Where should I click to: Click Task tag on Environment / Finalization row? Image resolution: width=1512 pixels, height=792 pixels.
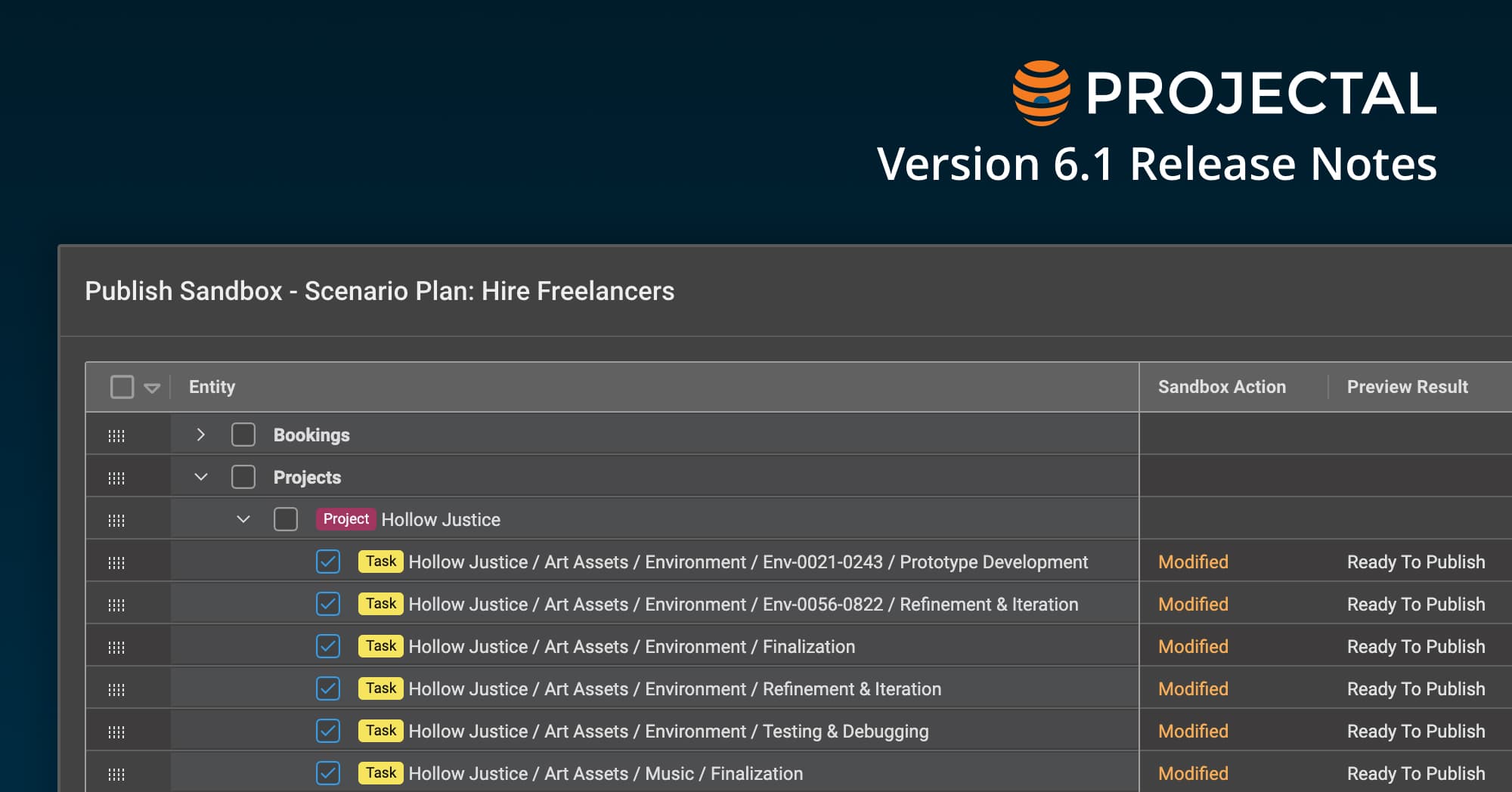(380, 646)
